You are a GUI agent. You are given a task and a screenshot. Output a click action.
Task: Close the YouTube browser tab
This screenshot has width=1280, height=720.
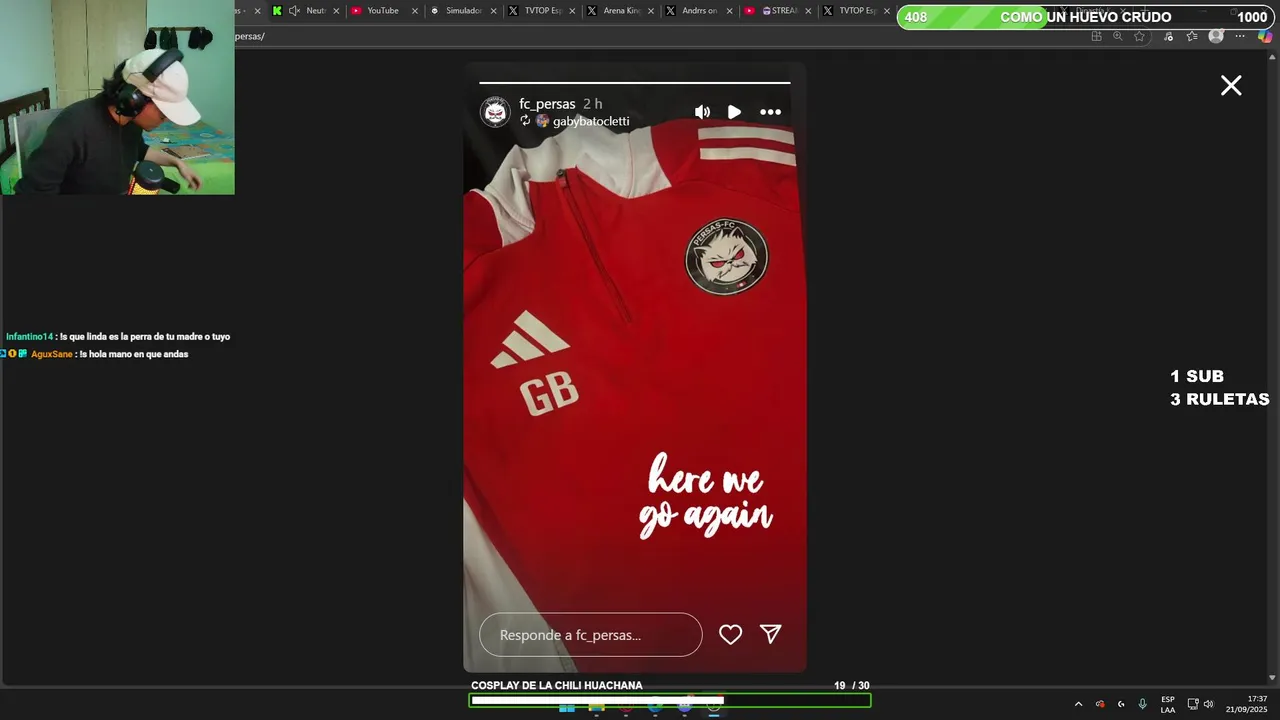pyautogui.click(x=415, y=11)
